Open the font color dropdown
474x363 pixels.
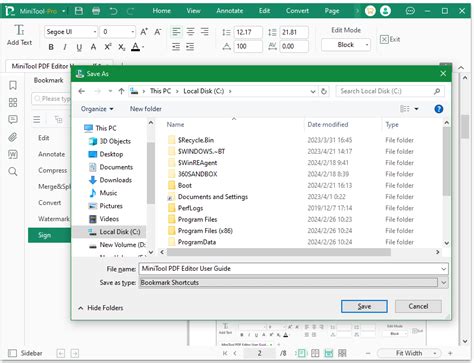point(143,47)
